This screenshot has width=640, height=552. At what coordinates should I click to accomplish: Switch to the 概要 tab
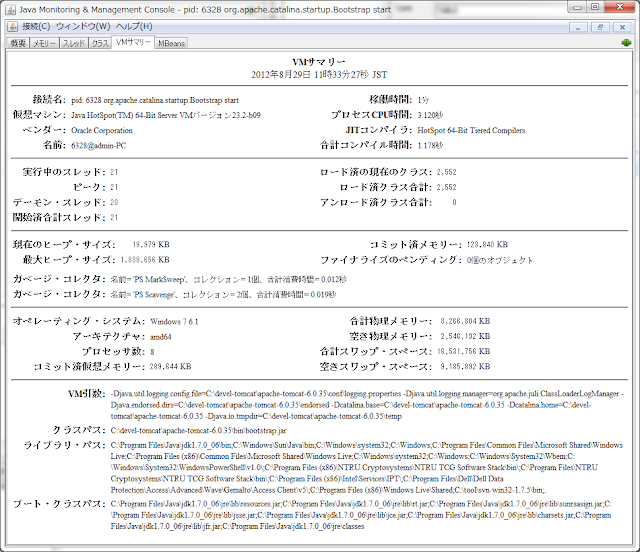tap(18, 43)
